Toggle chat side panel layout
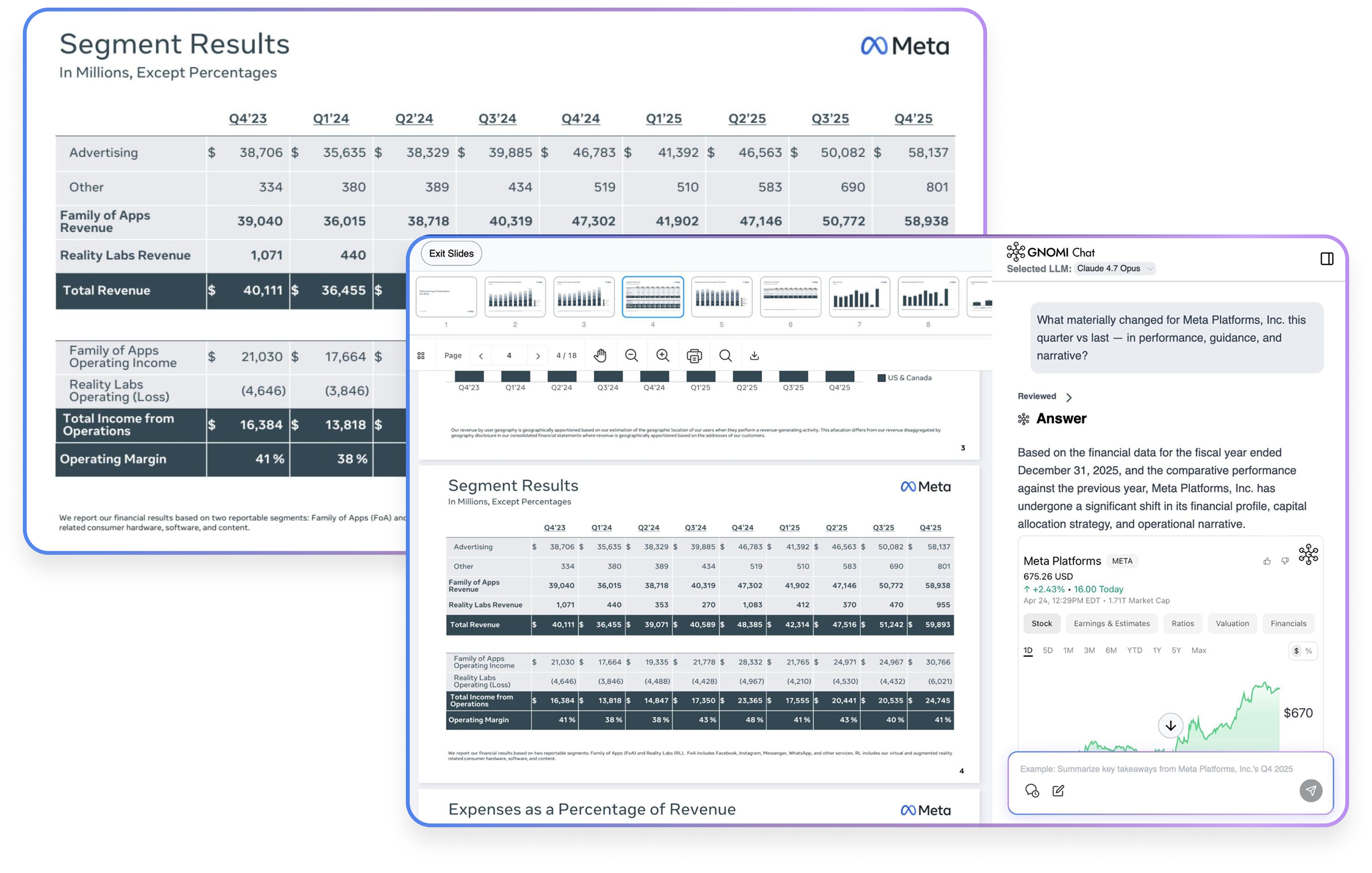Viewport: 1372px width, 873px height. pos(1326,259)
